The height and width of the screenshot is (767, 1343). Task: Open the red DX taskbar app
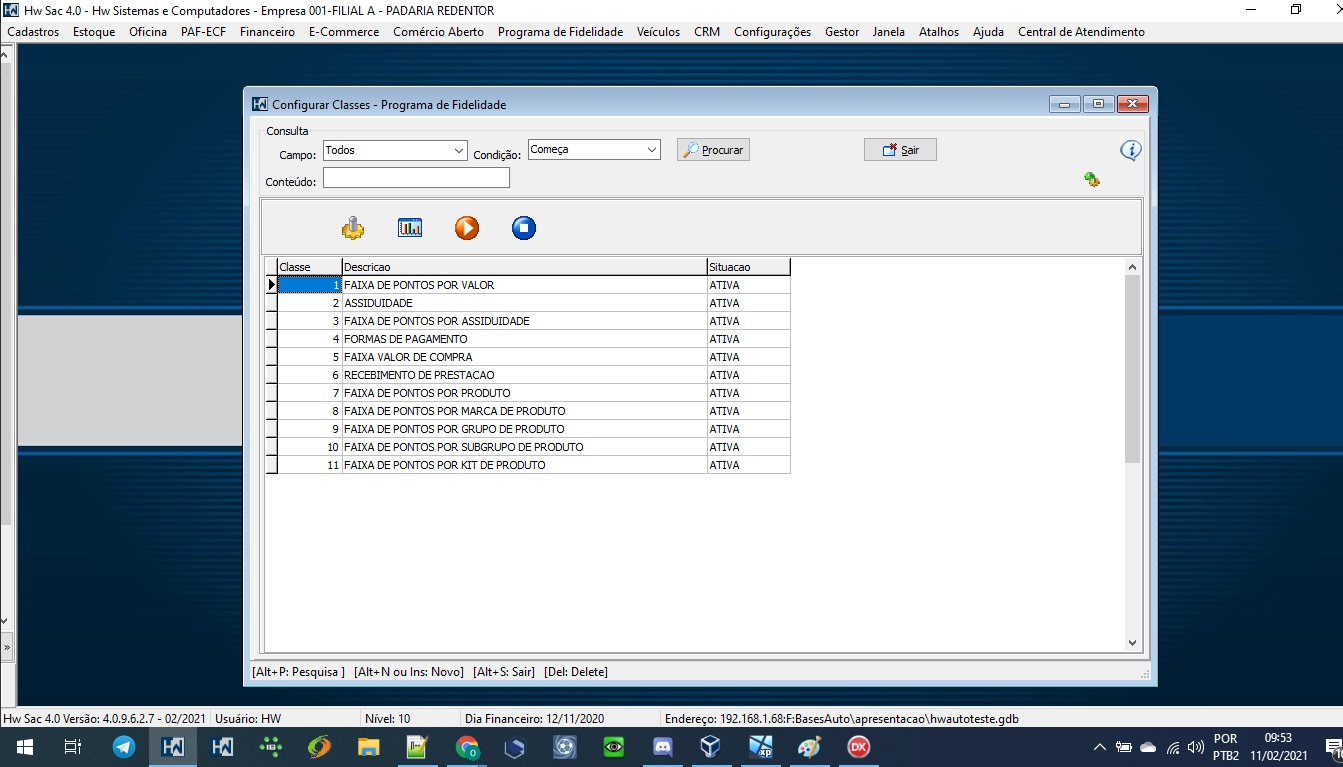click(x=858, y=746)
